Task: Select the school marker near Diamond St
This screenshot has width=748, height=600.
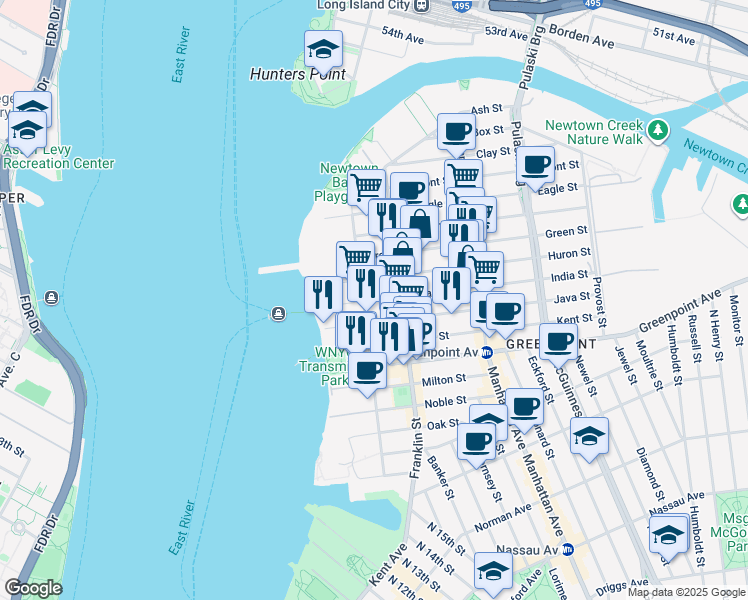Action: (590, 436)
